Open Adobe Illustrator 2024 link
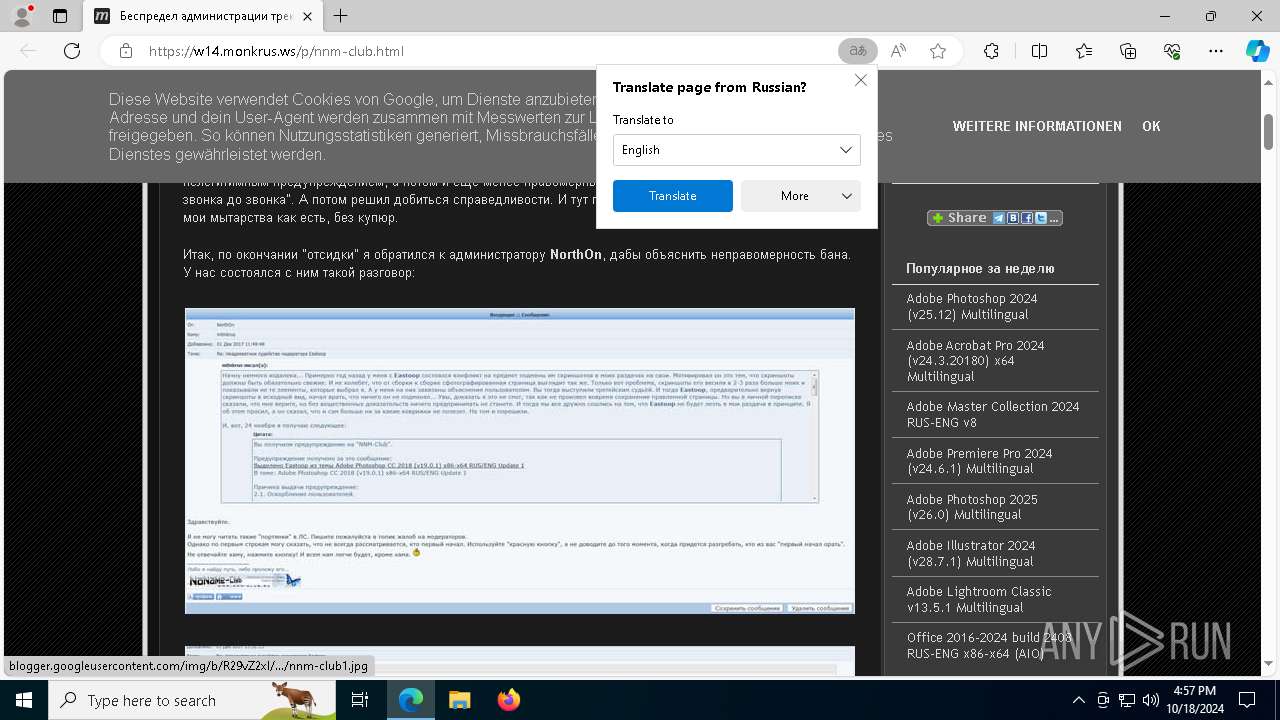Screen dimensions: 1280x720 tap(971, 553)
